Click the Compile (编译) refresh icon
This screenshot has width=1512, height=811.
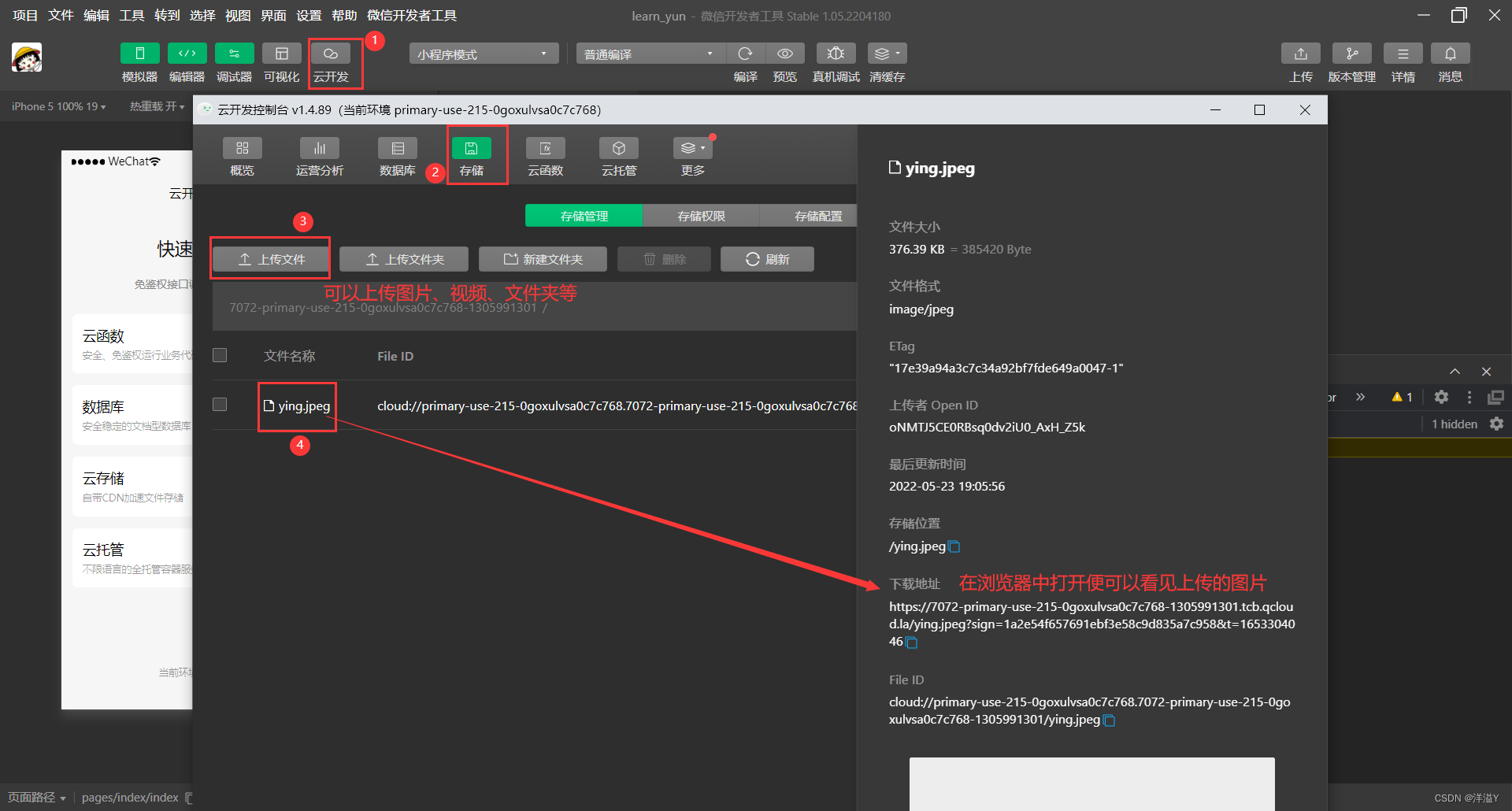[x=745, y=54]
